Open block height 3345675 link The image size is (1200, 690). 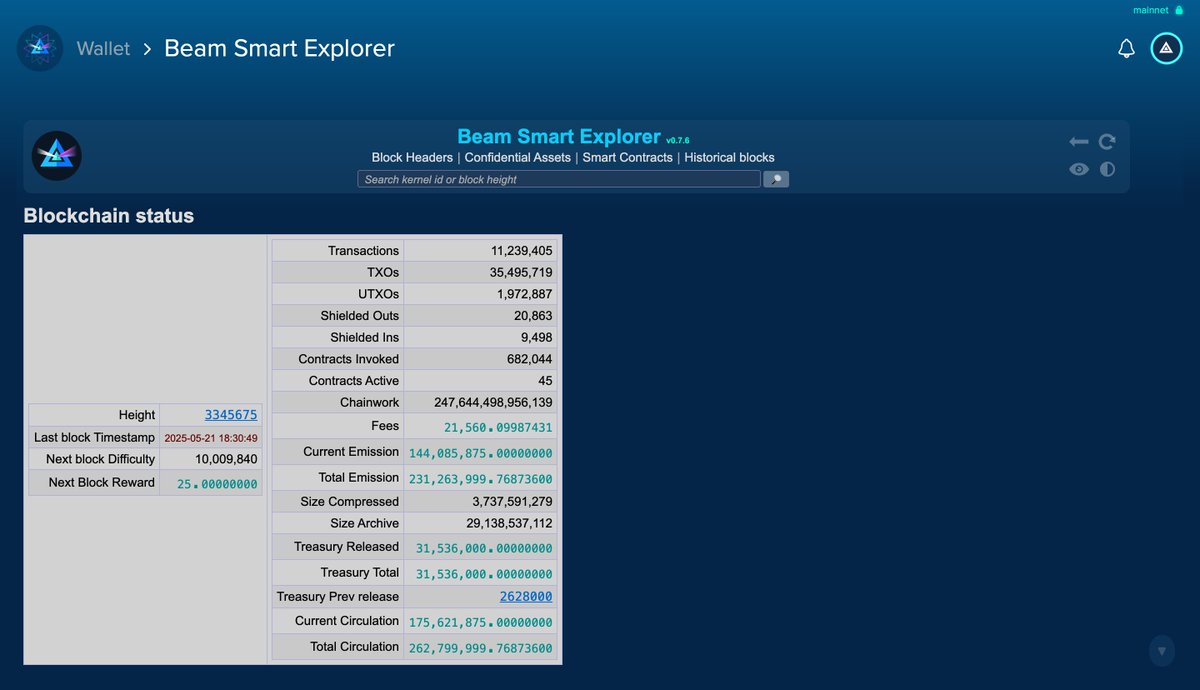click(231, 414)
